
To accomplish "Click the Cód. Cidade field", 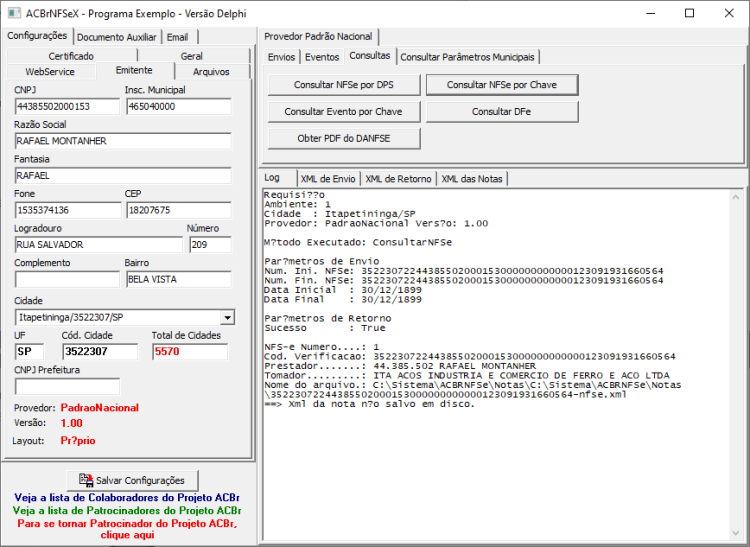I will 100,351.
